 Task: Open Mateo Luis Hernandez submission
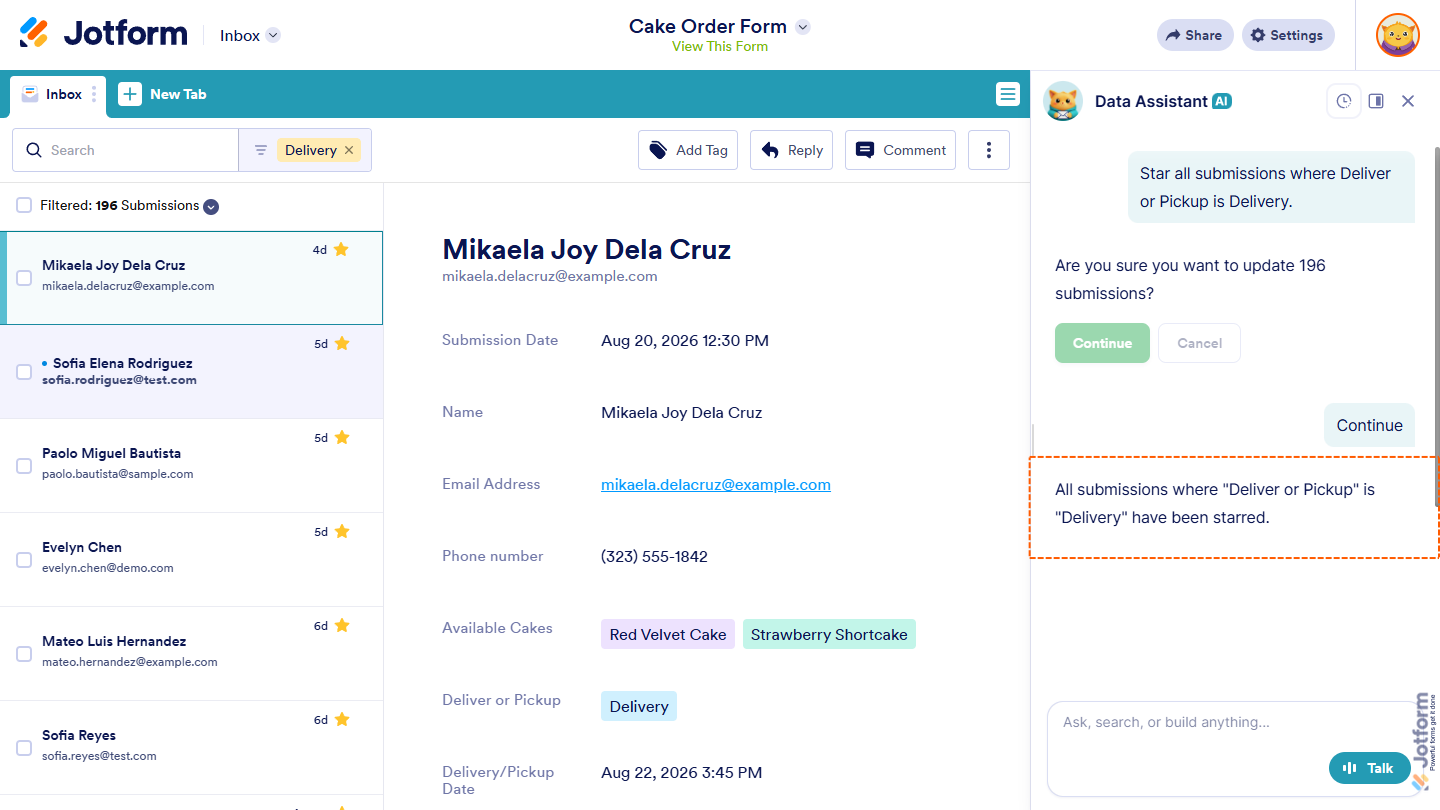pyautogui.click(x=191, y=654)
